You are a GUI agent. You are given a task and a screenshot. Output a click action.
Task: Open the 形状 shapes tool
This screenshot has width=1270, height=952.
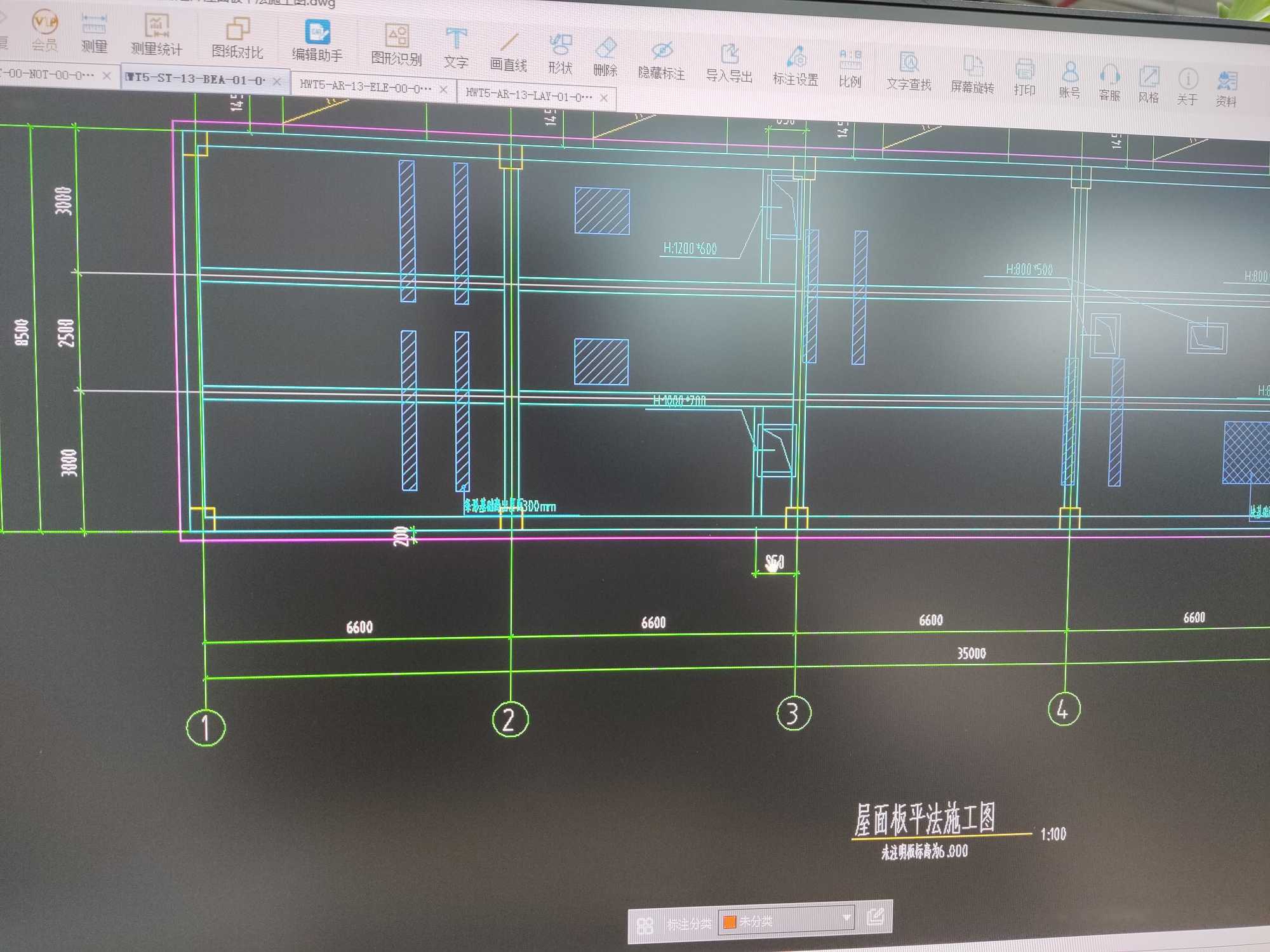pos(560,55)
